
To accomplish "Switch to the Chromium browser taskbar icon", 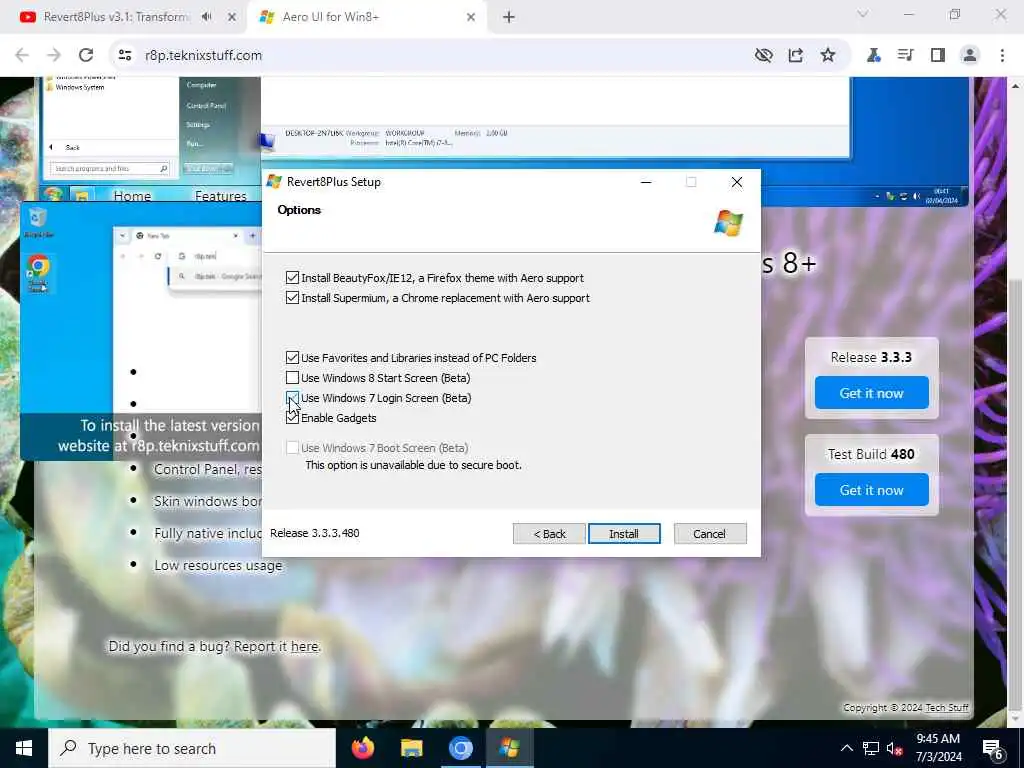I will click(460, 748).
